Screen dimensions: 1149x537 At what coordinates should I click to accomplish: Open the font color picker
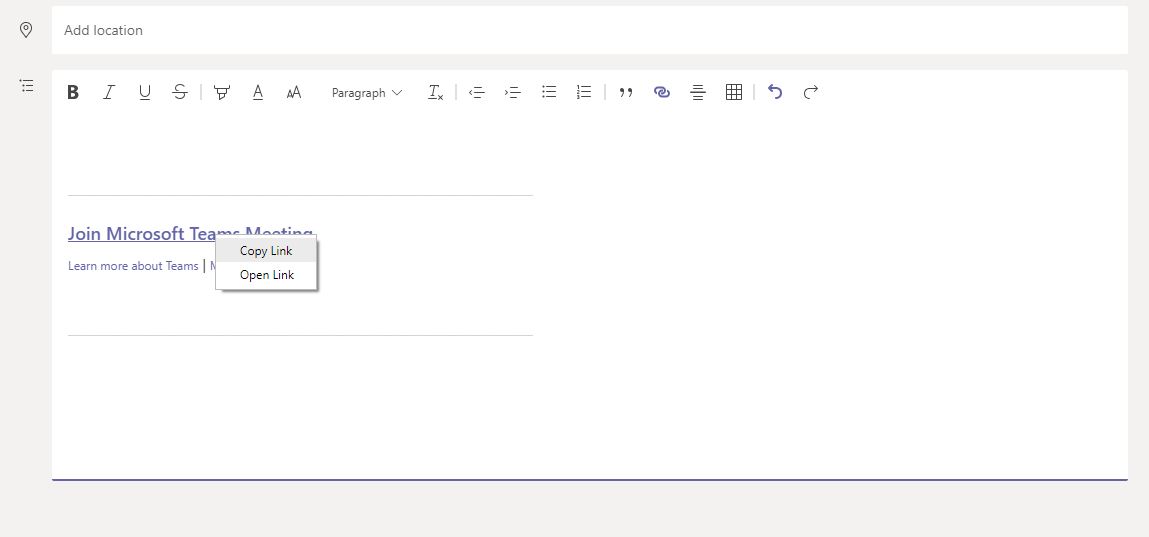point(258,92)
